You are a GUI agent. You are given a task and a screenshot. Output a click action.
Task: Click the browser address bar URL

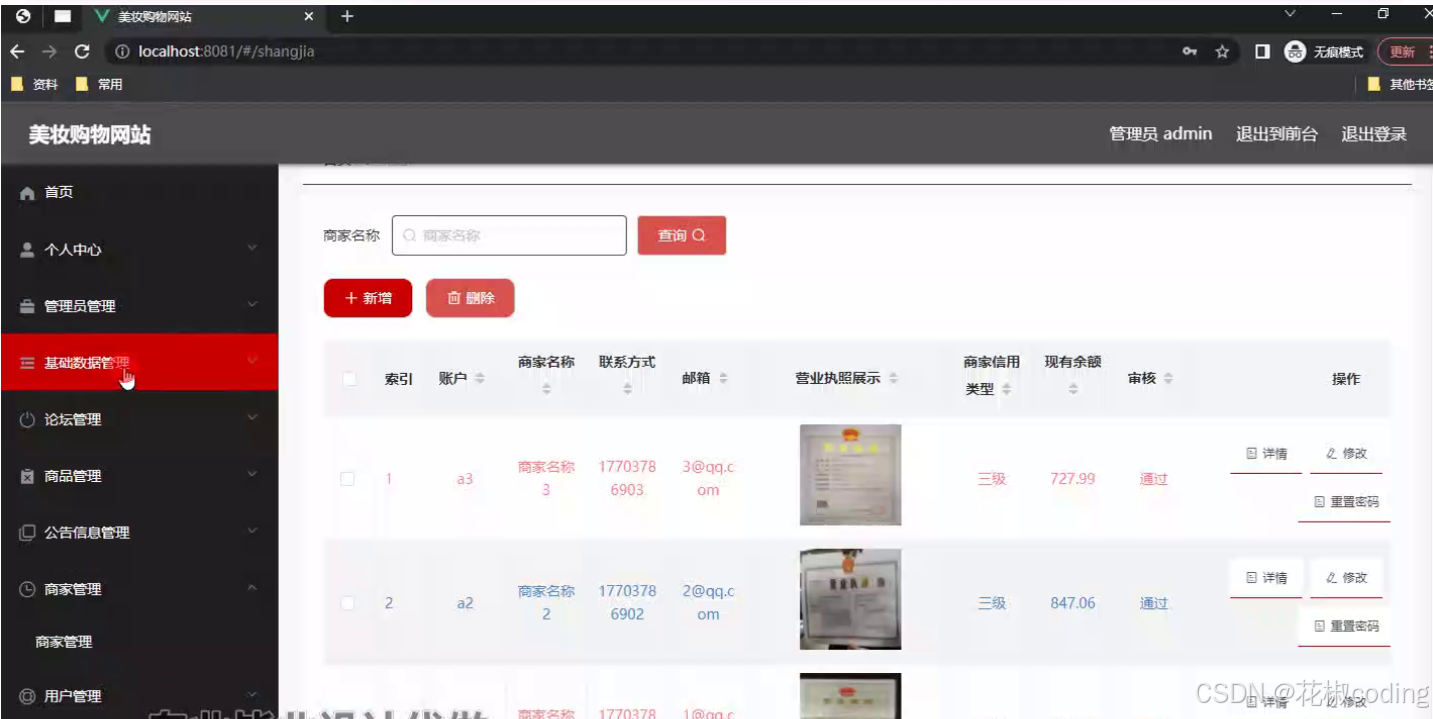tap(226, 52)
